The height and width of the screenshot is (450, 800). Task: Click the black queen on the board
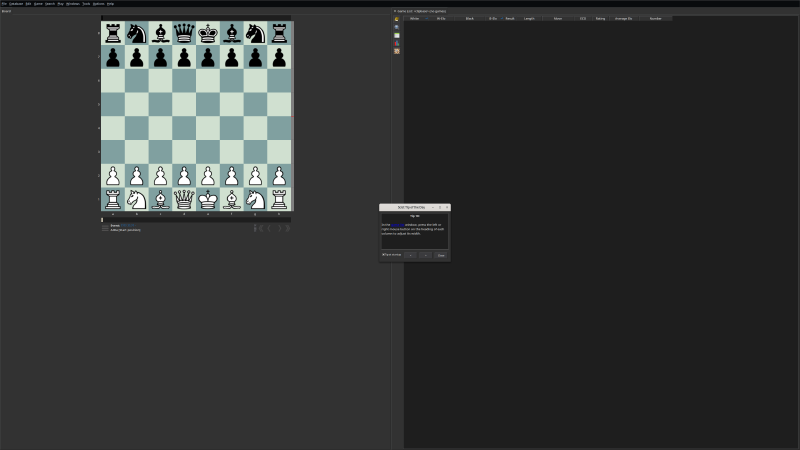(184, 33)
